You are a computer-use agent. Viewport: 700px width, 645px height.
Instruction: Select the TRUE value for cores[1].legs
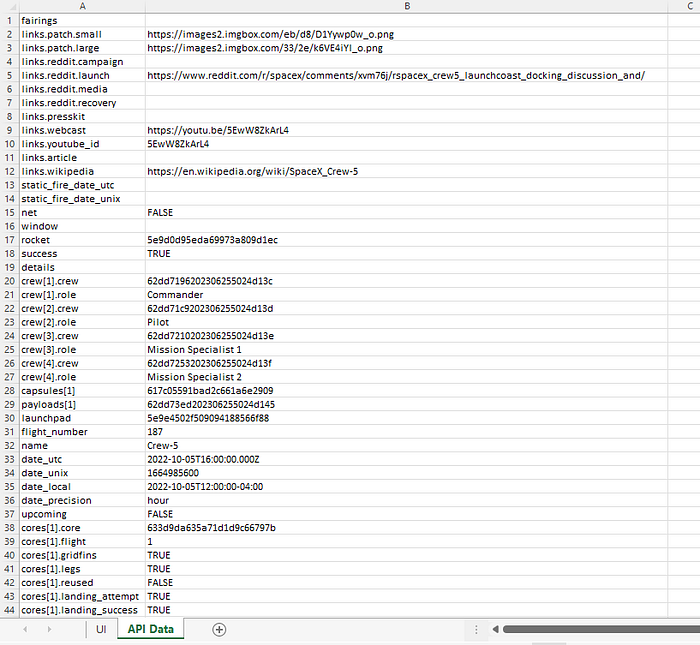point(407,569)
